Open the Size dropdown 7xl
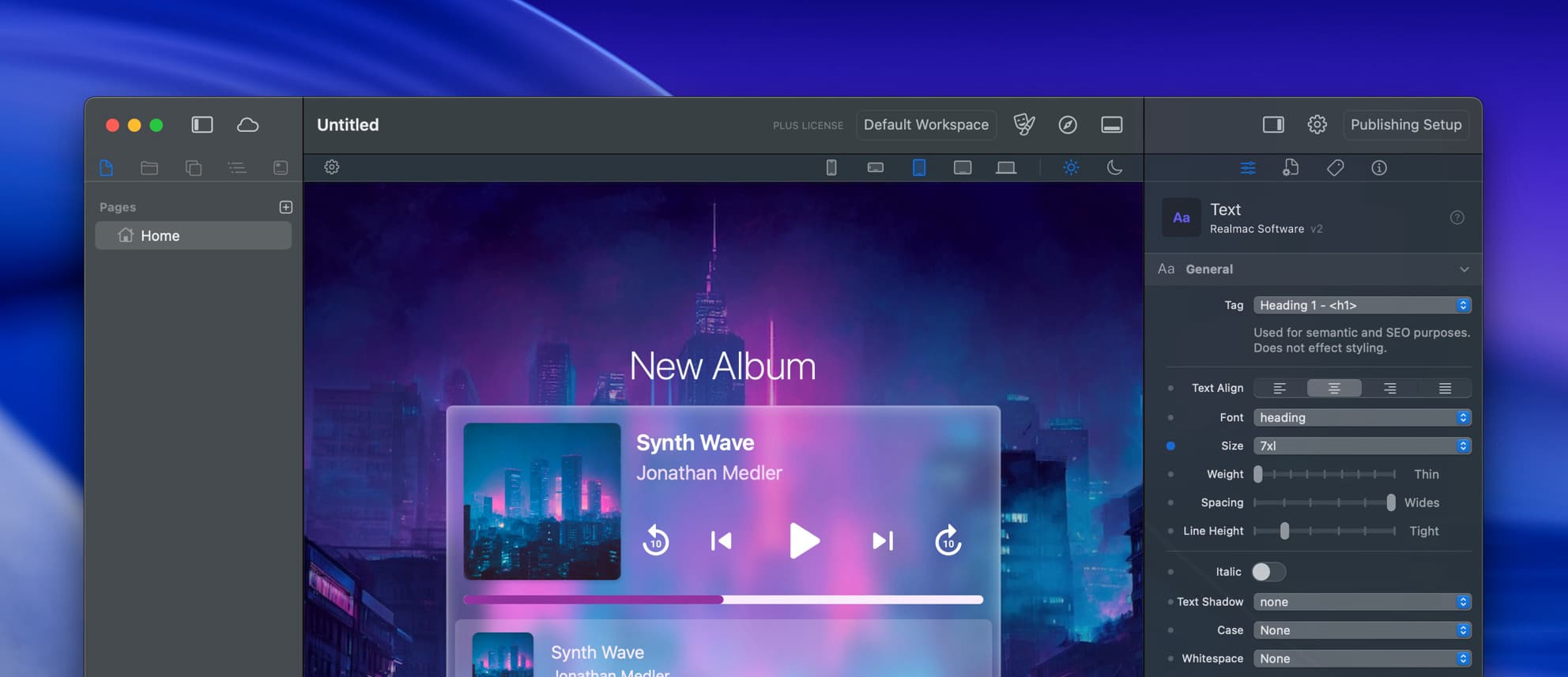 [1363, 446]
